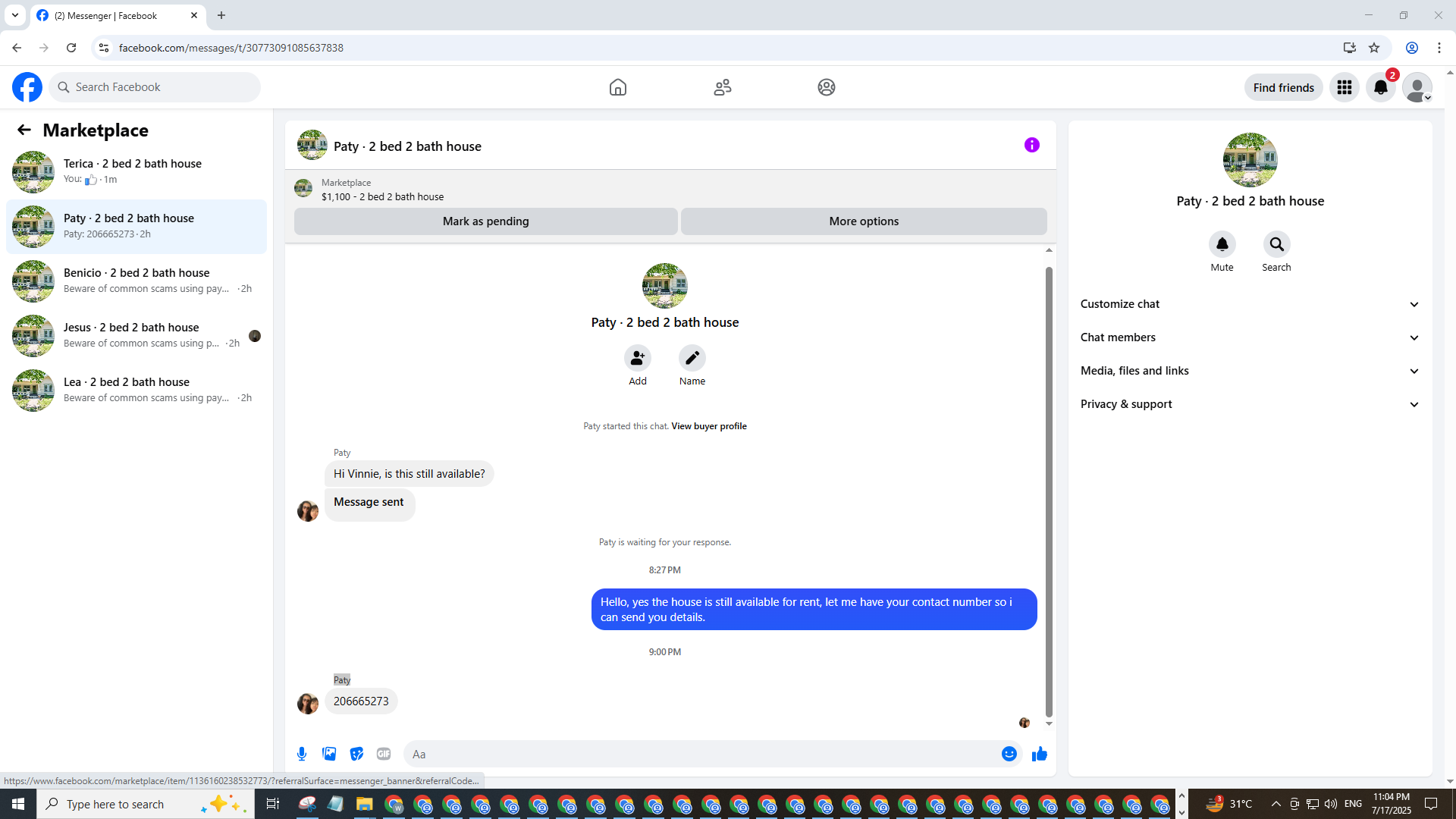Image resolution: width=1456 pixels, height=819 pixels.
Task: Open the listing thumbnail in right panel
Action: pos(1250,160)
